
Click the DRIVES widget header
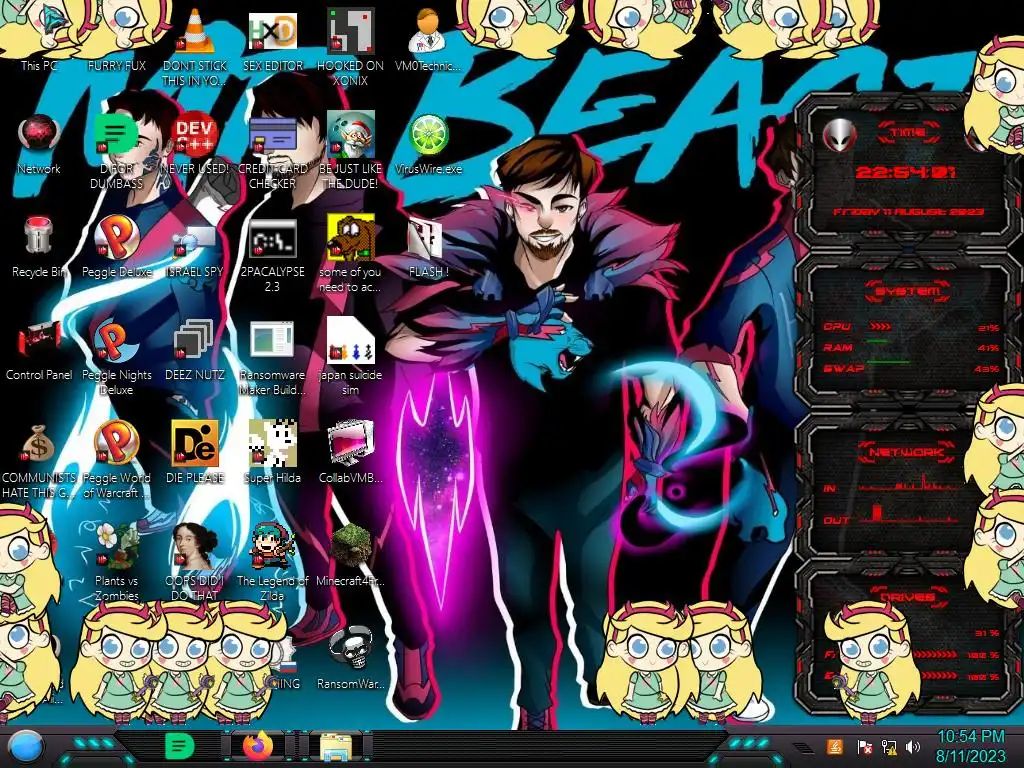908,597
